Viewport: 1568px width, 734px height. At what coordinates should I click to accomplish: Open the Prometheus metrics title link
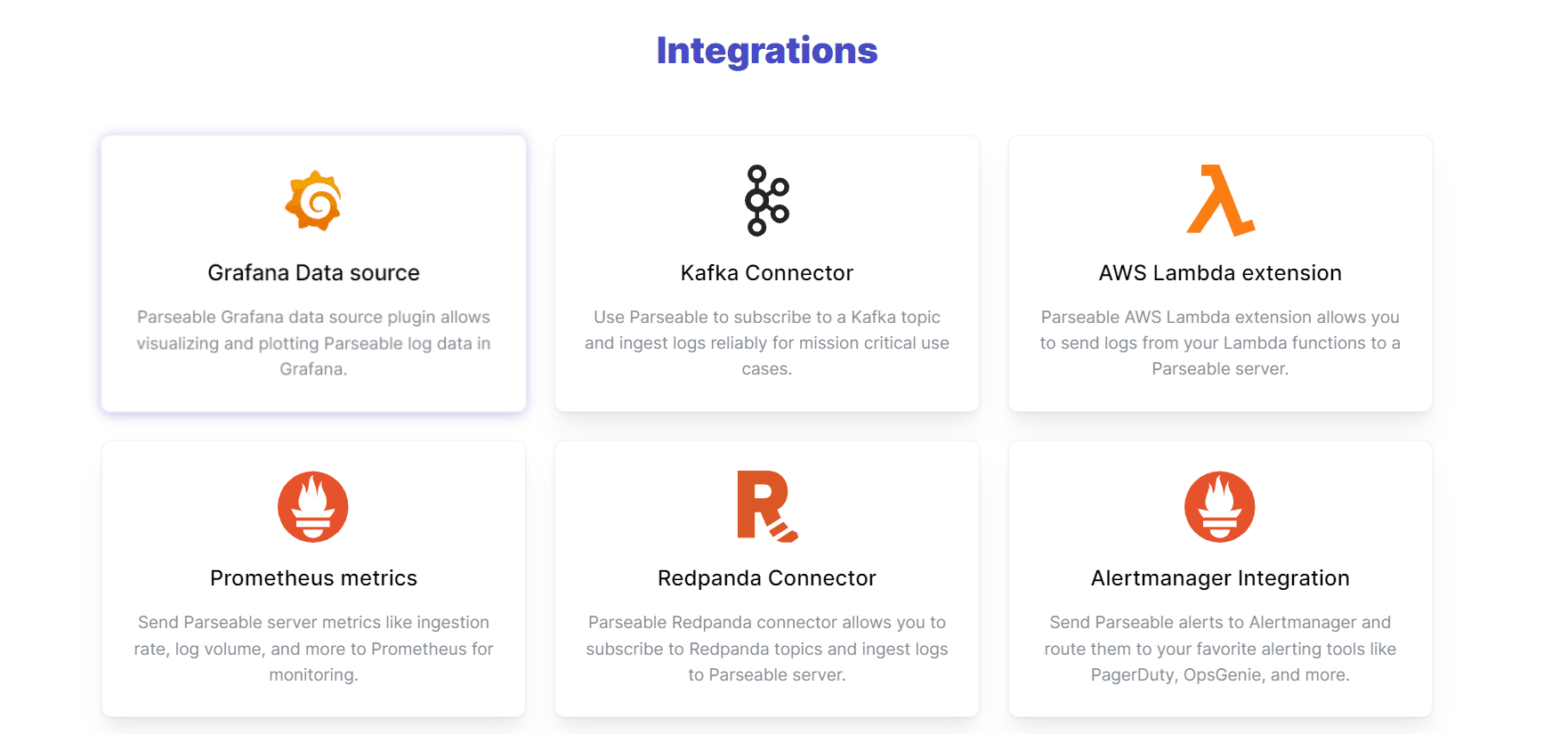pyautogui.click(x=313, y=578)
